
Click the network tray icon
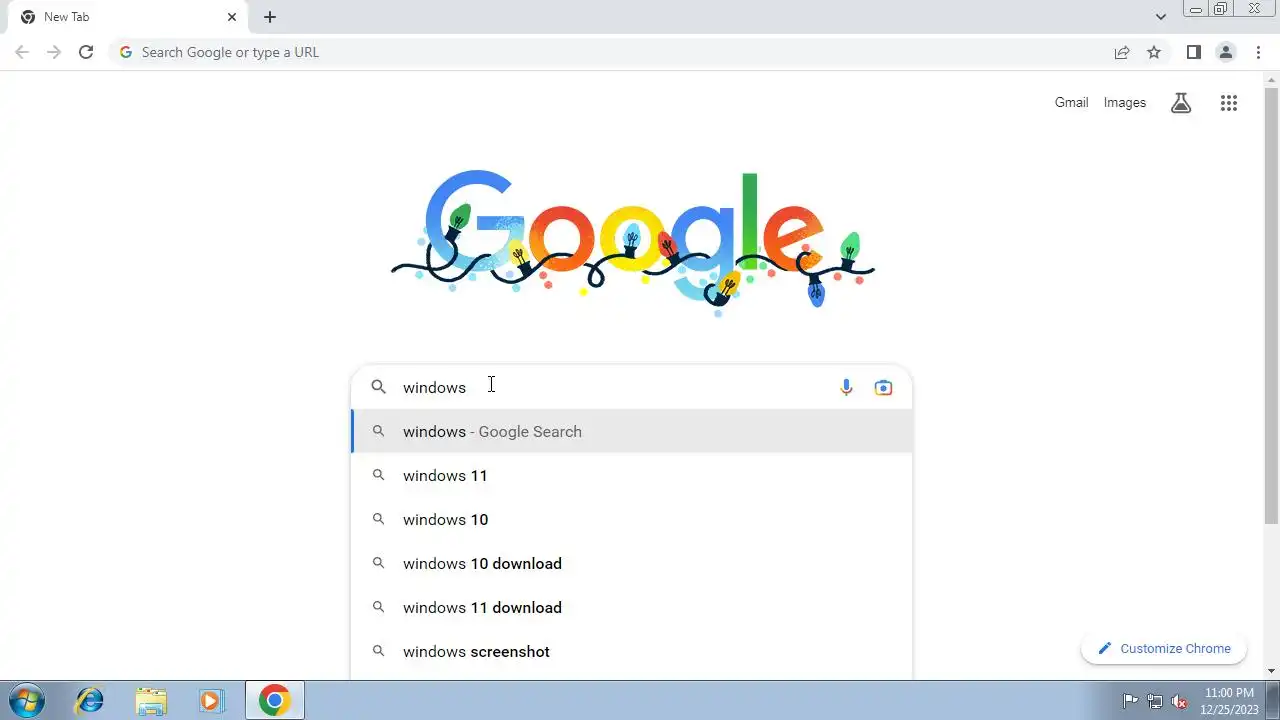pyautogui.click(x=1155, y=701)
